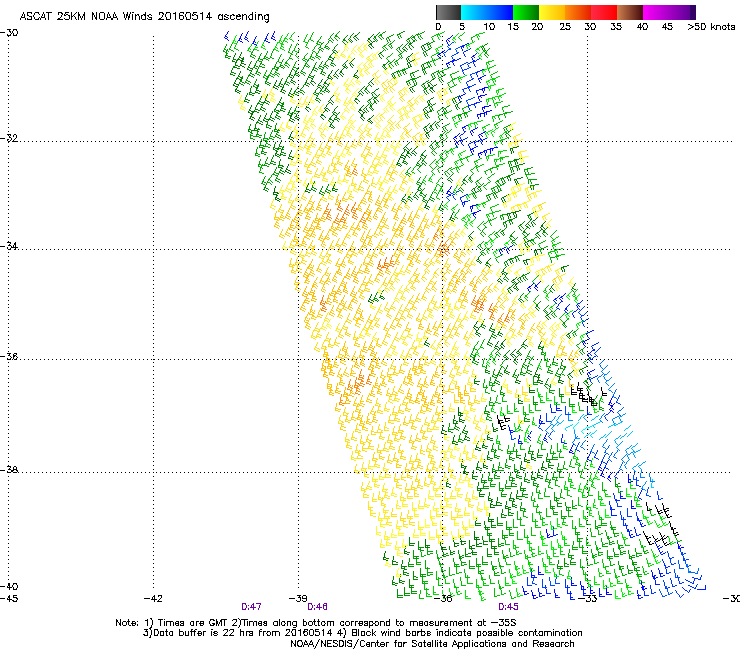
Task: Click the '20' legend scale label
Action: (x=537, y=27)
